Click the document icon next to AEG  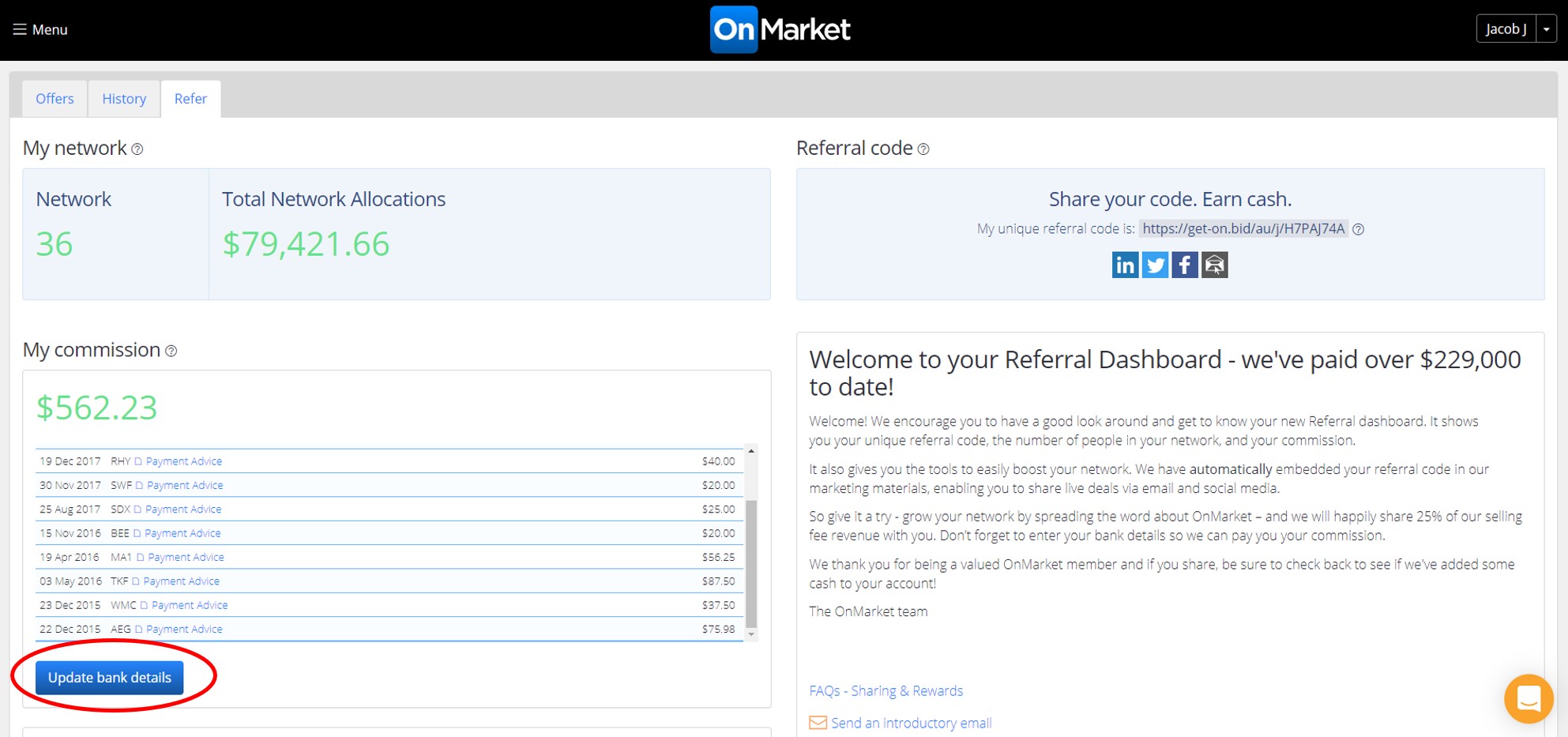138,630
